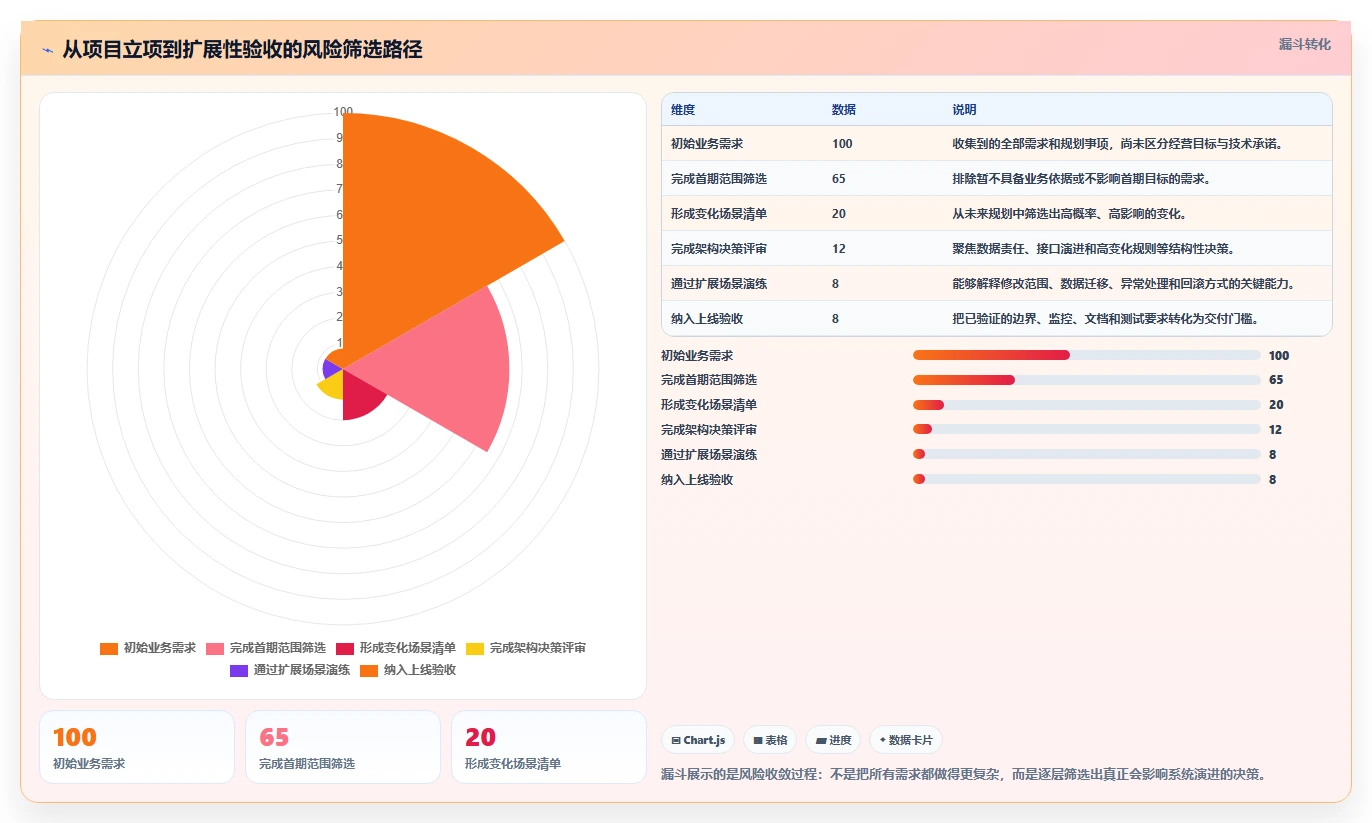Toggle 通过扩展场景演练 in the chart legend
Image resolution: width=1372 pixels, height=823 pixels.
pyautogui.click(x=290, y=670)
